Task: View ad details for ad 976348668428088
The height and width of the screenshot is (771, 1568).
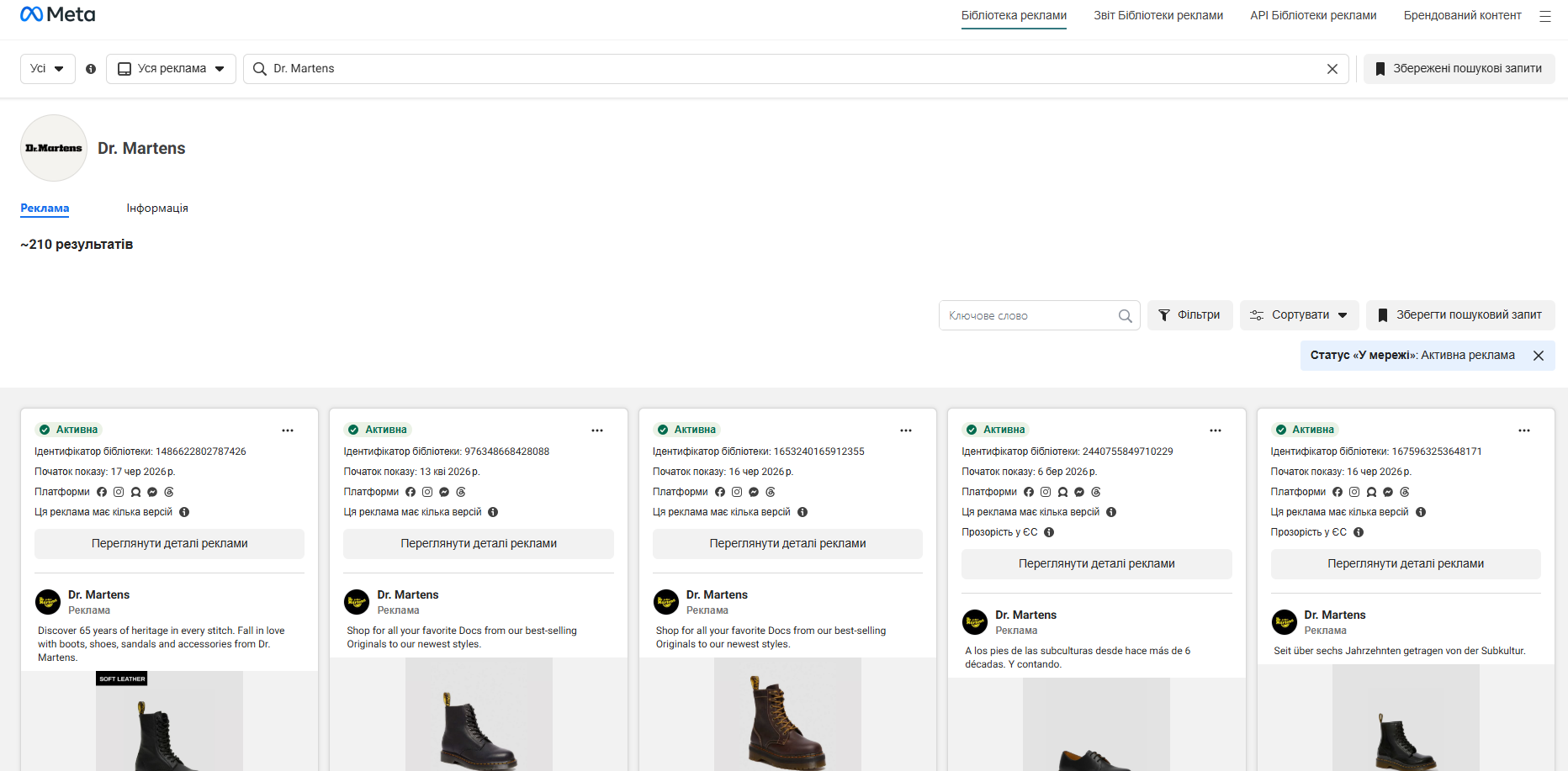Action: (x=479, y=544)
